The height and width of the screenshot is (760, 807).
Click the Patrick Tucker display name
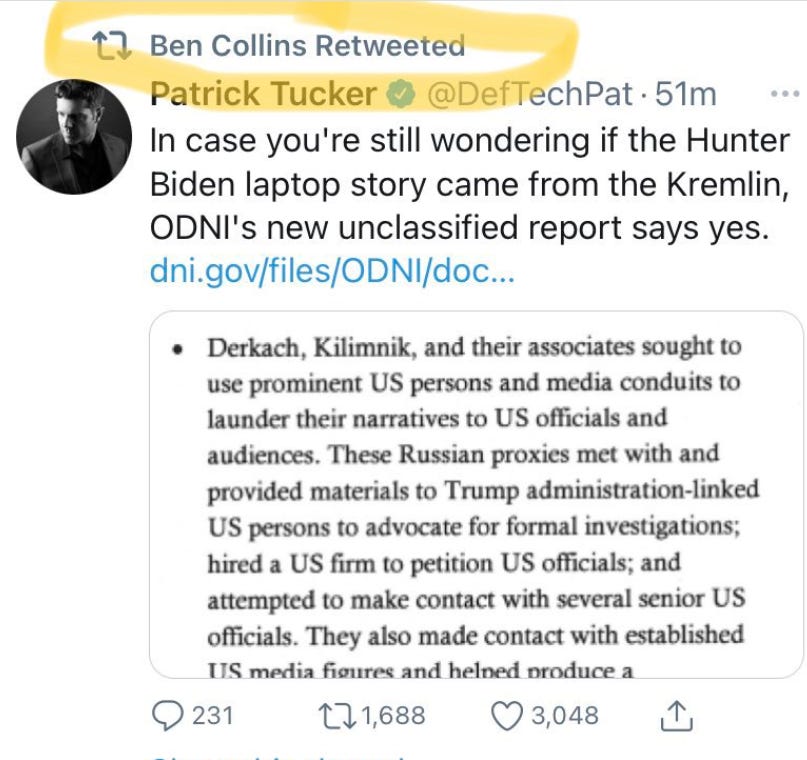(264, 95)
